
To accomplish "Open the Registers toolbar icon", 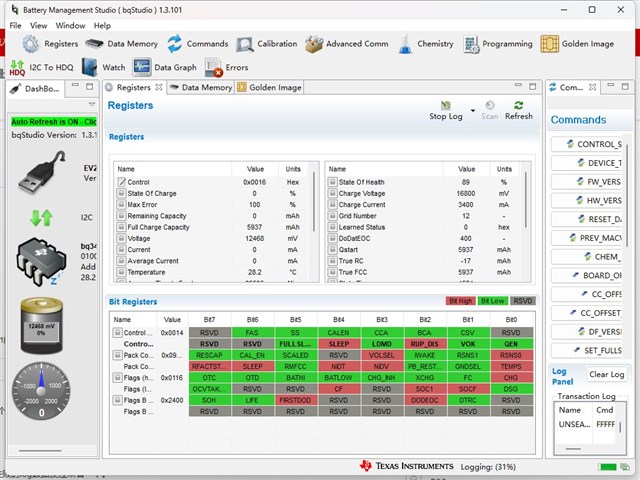I will [x=30, y=44].
